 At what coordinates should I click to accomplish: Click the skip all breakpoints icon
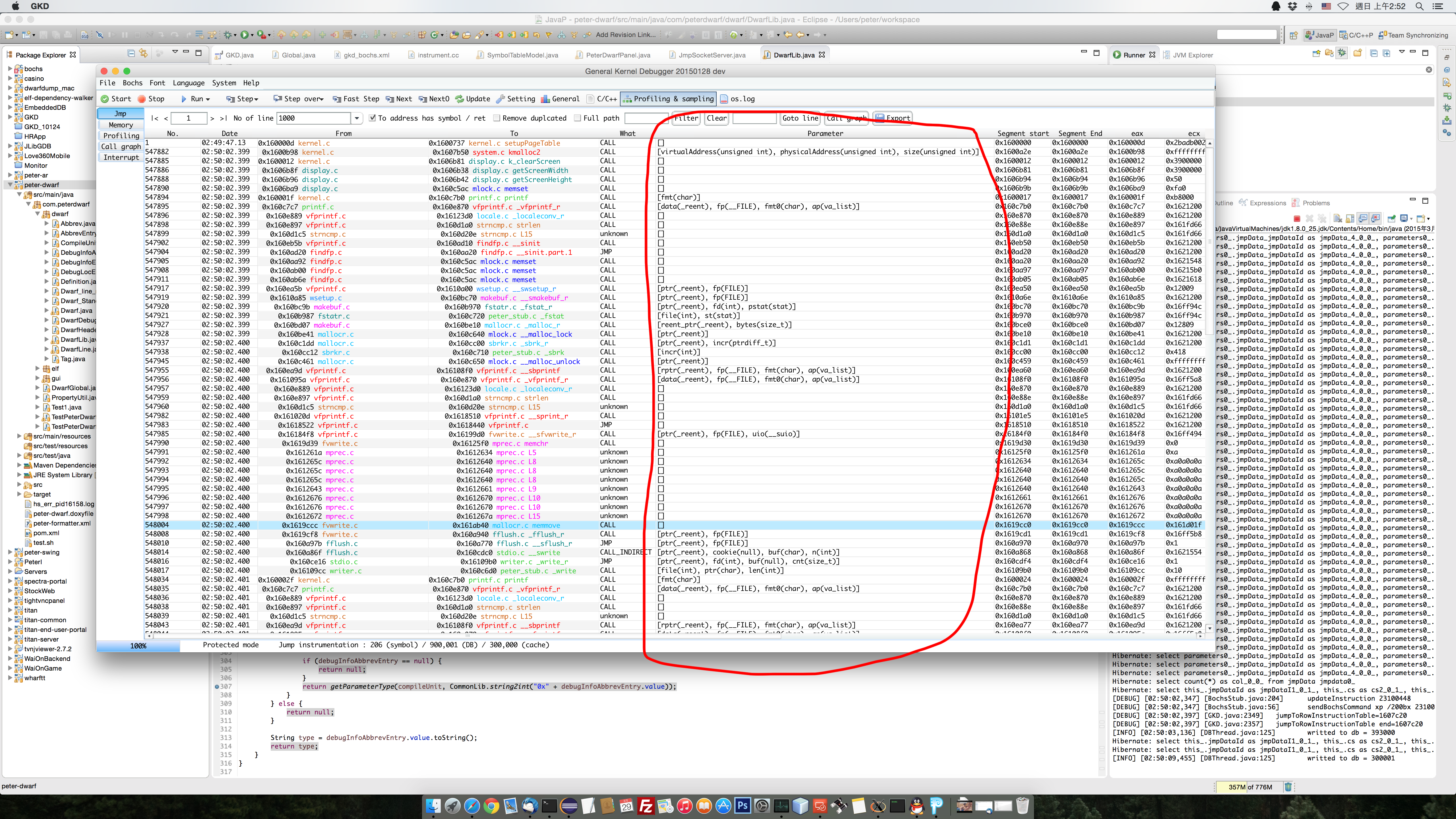[x=100, y=35]
